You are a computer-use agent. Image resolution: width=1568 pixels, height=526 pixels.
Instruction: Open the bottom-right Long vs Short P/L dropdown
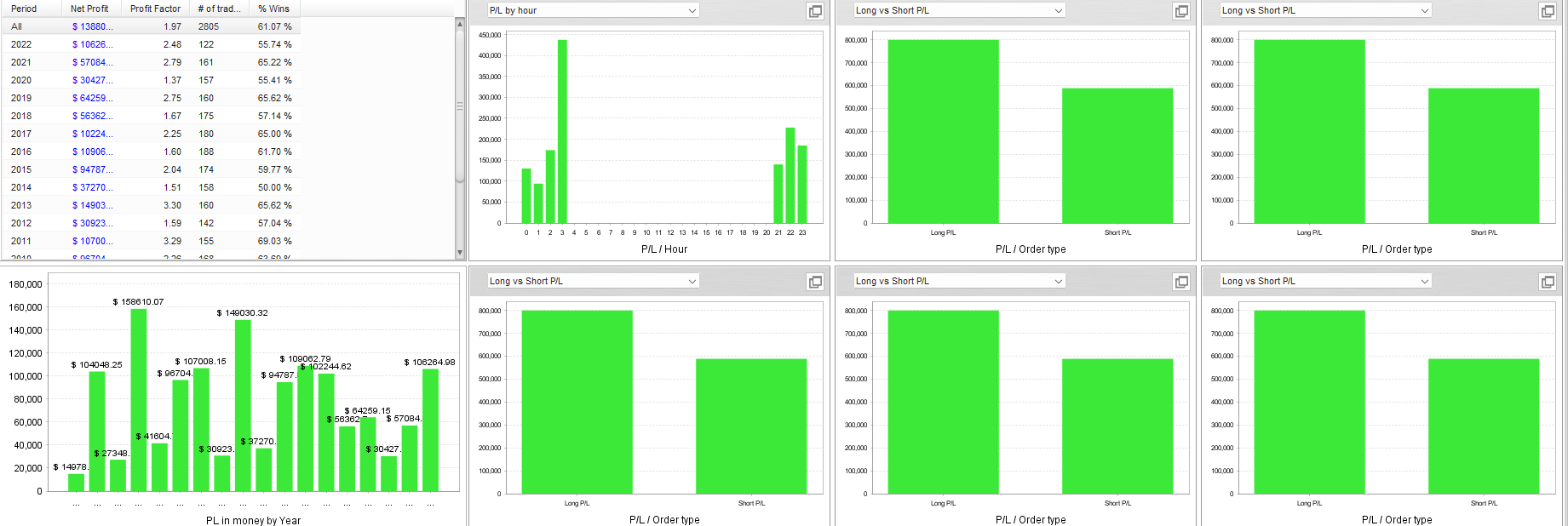1325,281
